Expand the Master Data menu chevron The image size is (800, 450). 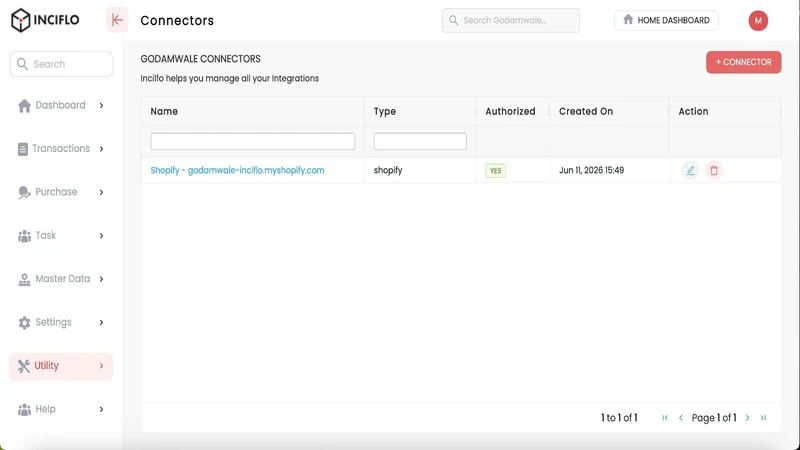(x=102, y=279)
